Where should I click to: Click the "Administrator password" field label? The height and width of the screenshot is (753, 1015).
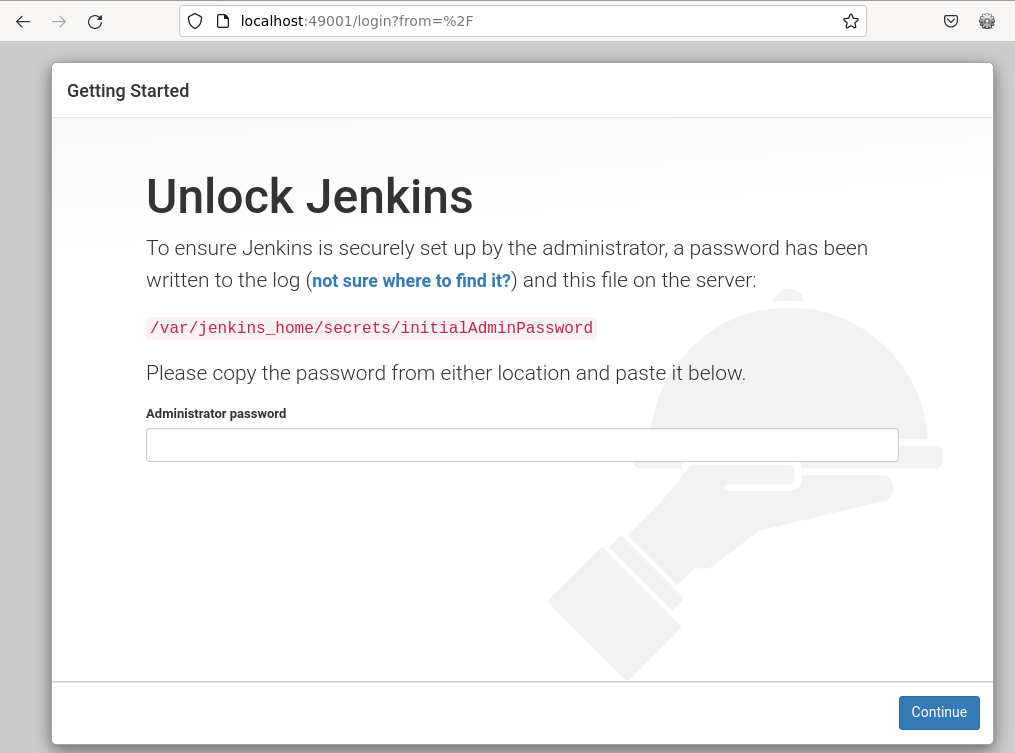click(x=216, y=414)
